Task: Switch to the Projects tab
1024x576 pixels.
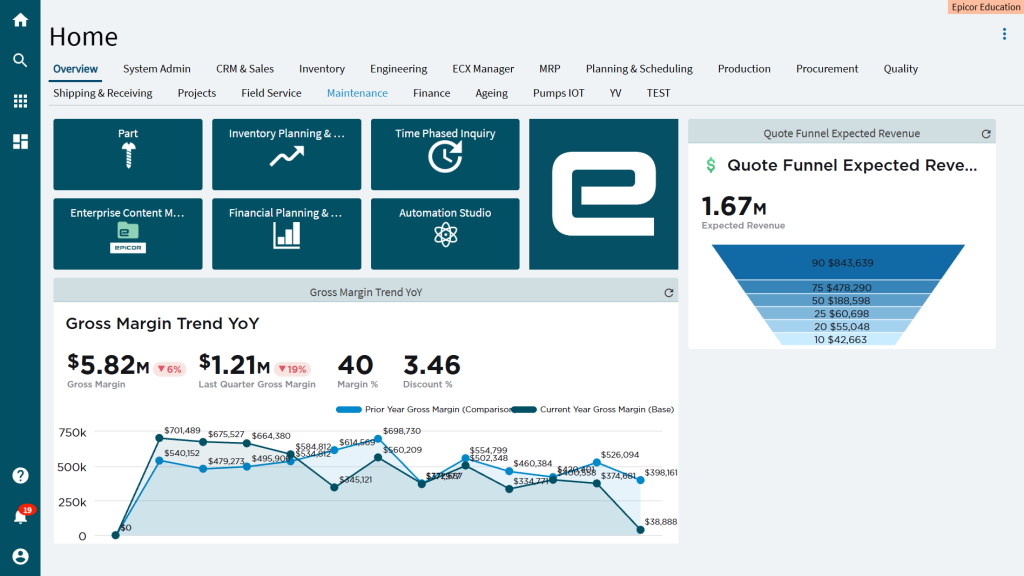Action: coord(197,93)
